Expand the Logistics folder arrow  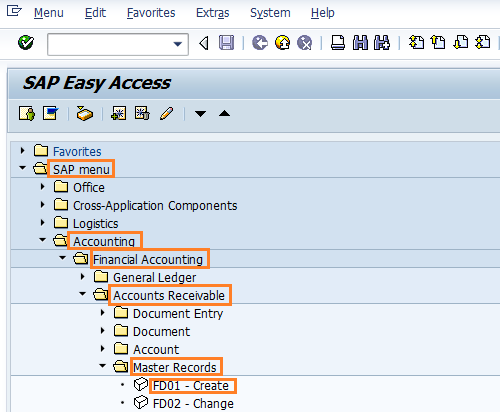(43, 223)
